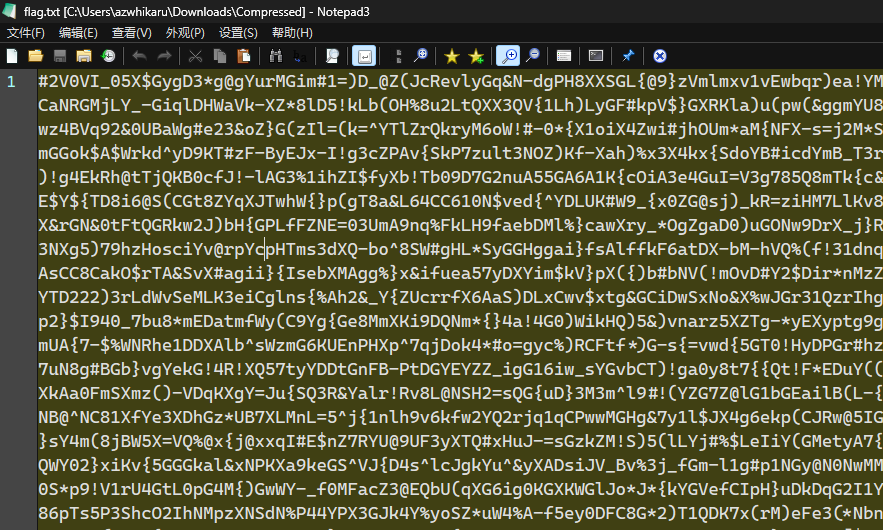Click the line beginning E$Y${TD8i6@S
Image resolution: width=883 pixels, height=530 pixels.
(x=460, y=201)
